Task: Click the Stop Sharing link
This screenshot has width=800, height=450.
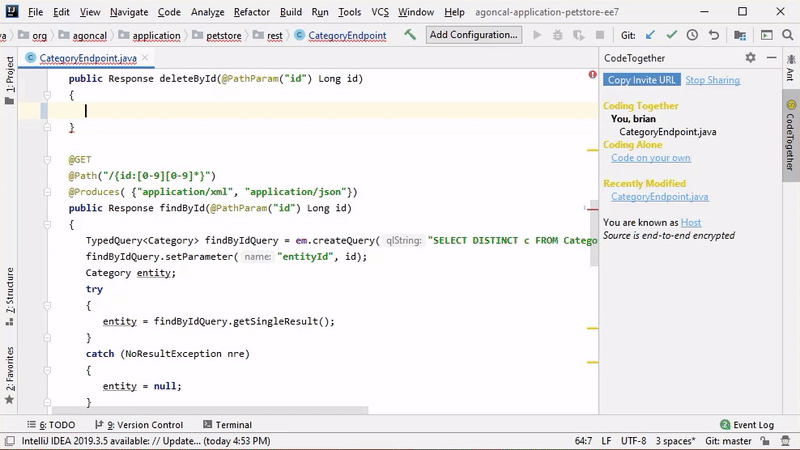Action: 712,80
